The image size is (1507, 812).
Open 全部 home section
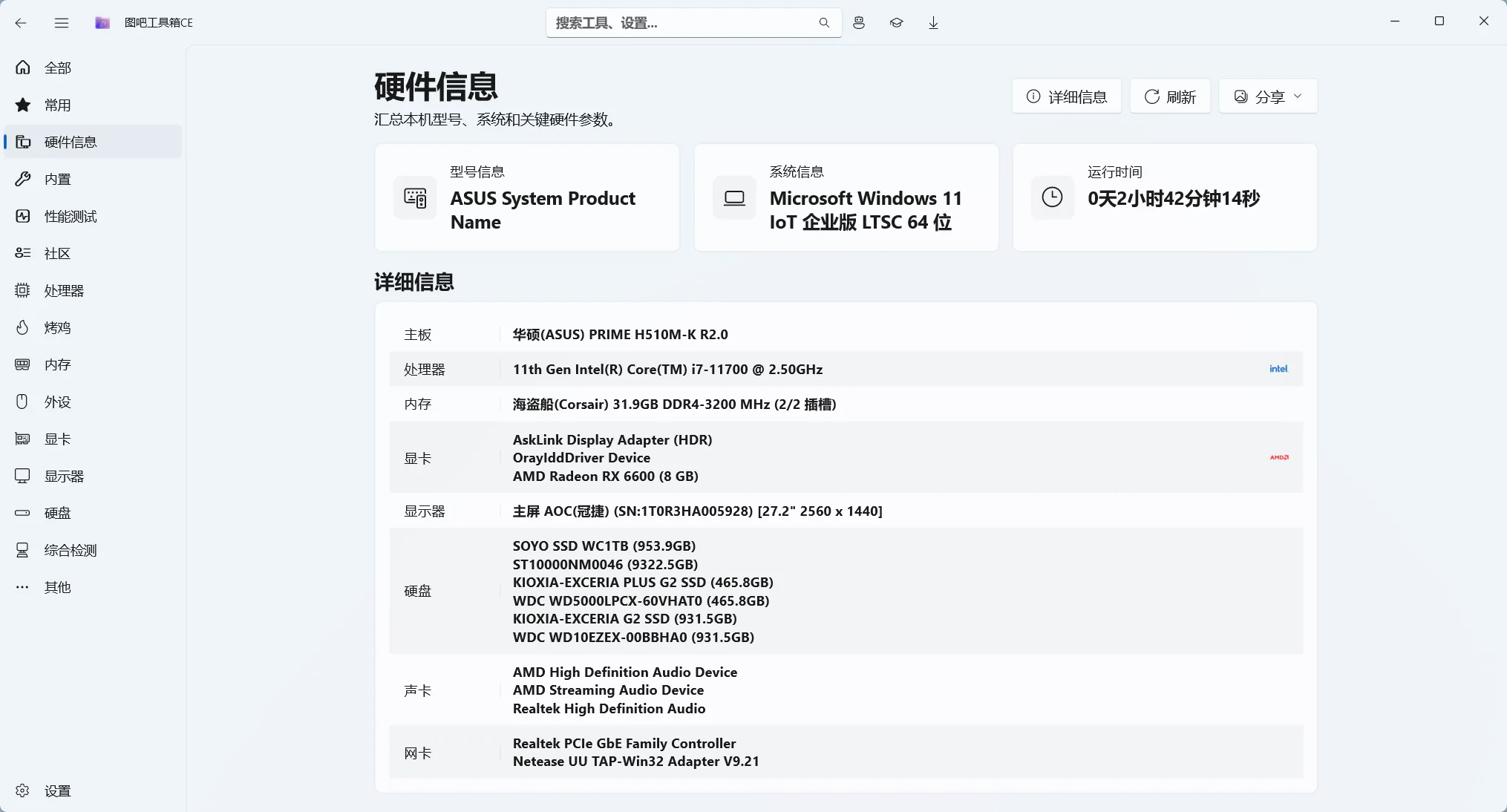[x=93, y=68]
